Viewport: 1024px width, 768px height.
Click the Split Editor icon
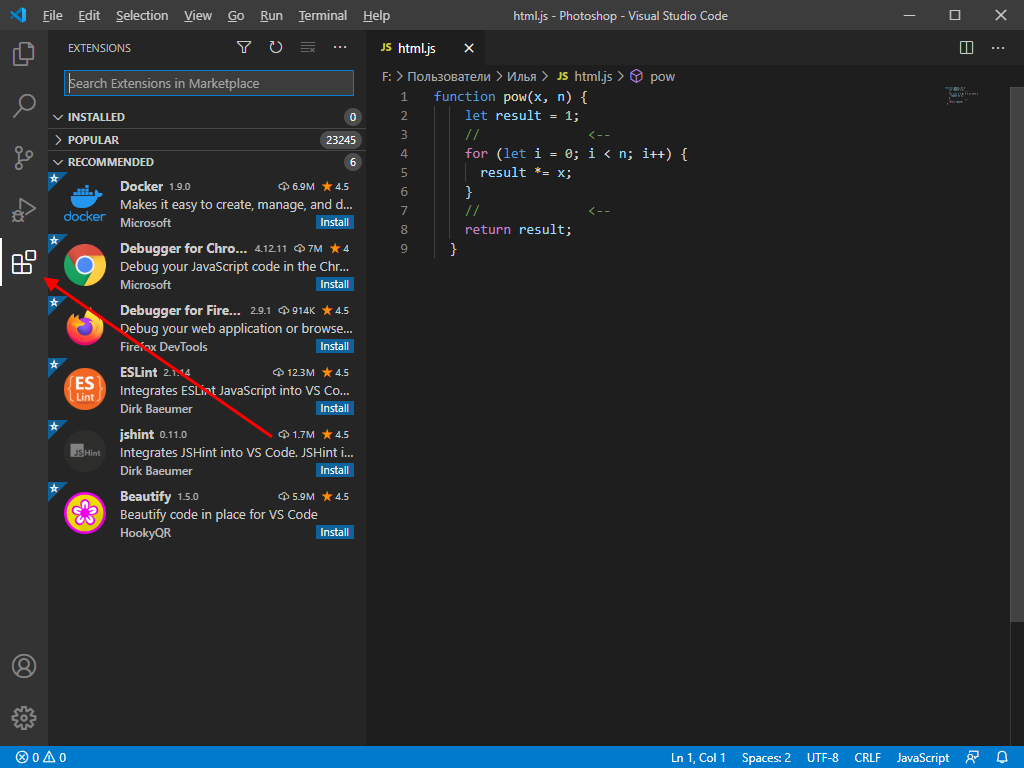(965, 47)
